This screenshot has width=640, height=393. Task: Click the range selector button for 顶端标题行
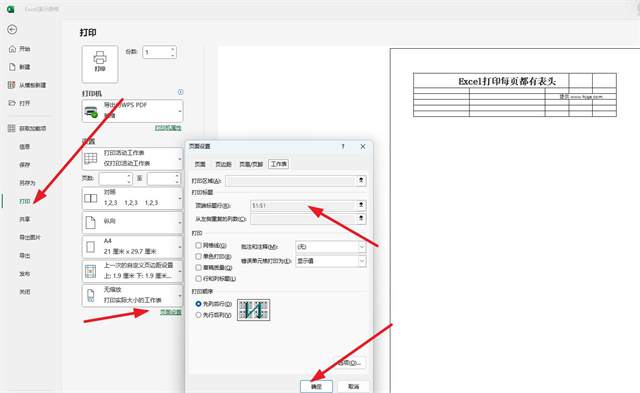(x=361, y=205)
